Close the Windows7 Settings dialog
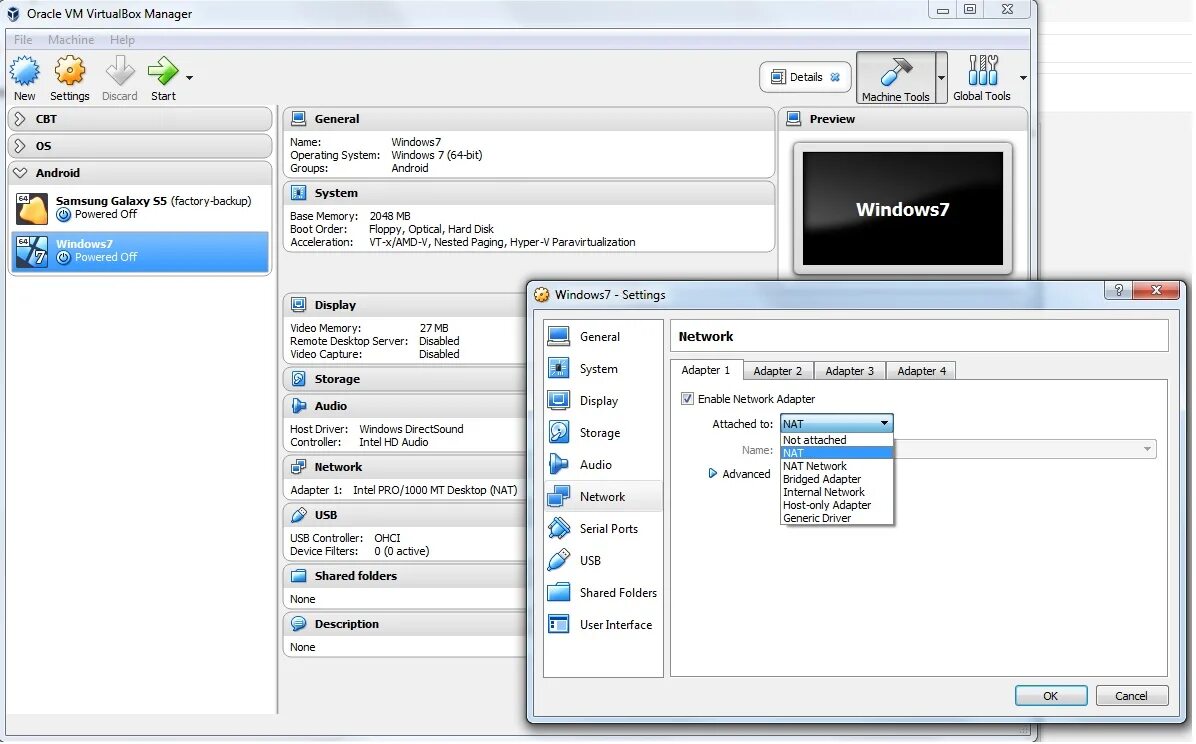Viewport: 1196px width, 744px height. pyautogui.click(x=1156, y=290)
